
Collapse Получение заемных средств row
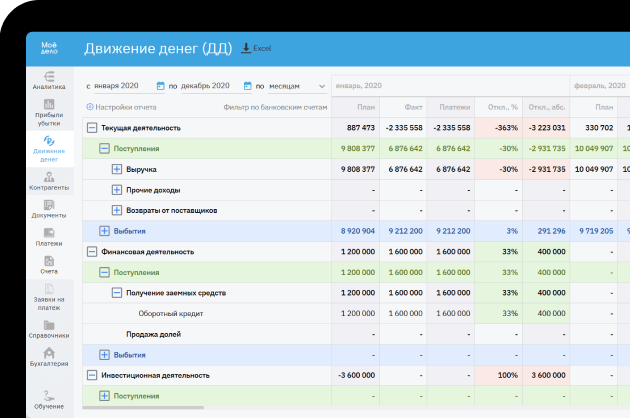(117, 293)
